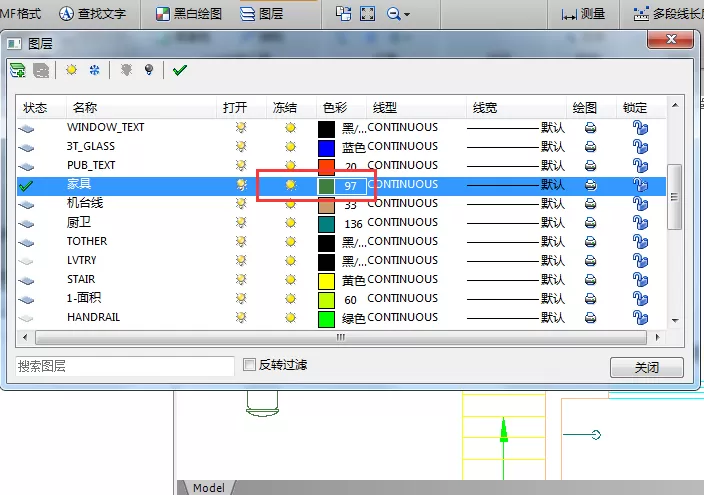Close the 图层 dialog with red X
This screenshot has height=495, width=704.
[x=670, y=39]
